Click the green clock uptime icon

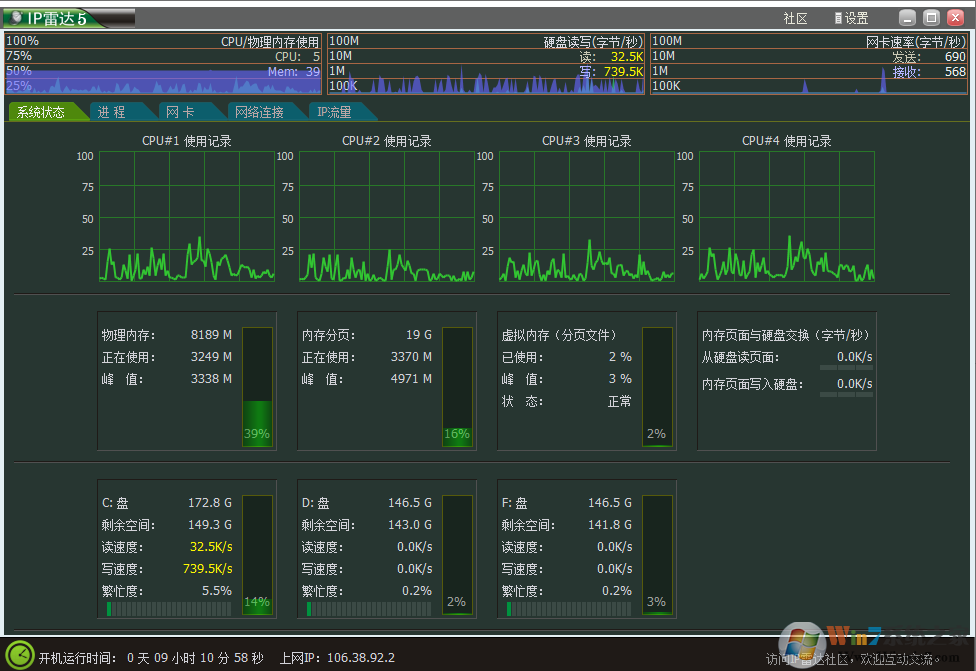click(21, 655)
